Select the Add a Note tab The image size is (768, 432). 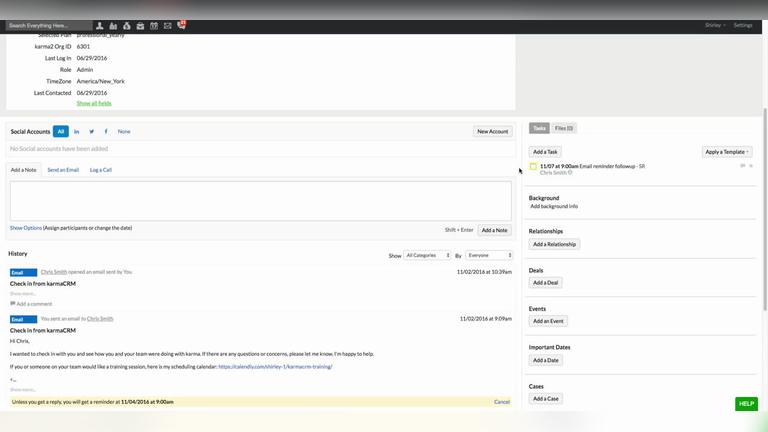24,170
